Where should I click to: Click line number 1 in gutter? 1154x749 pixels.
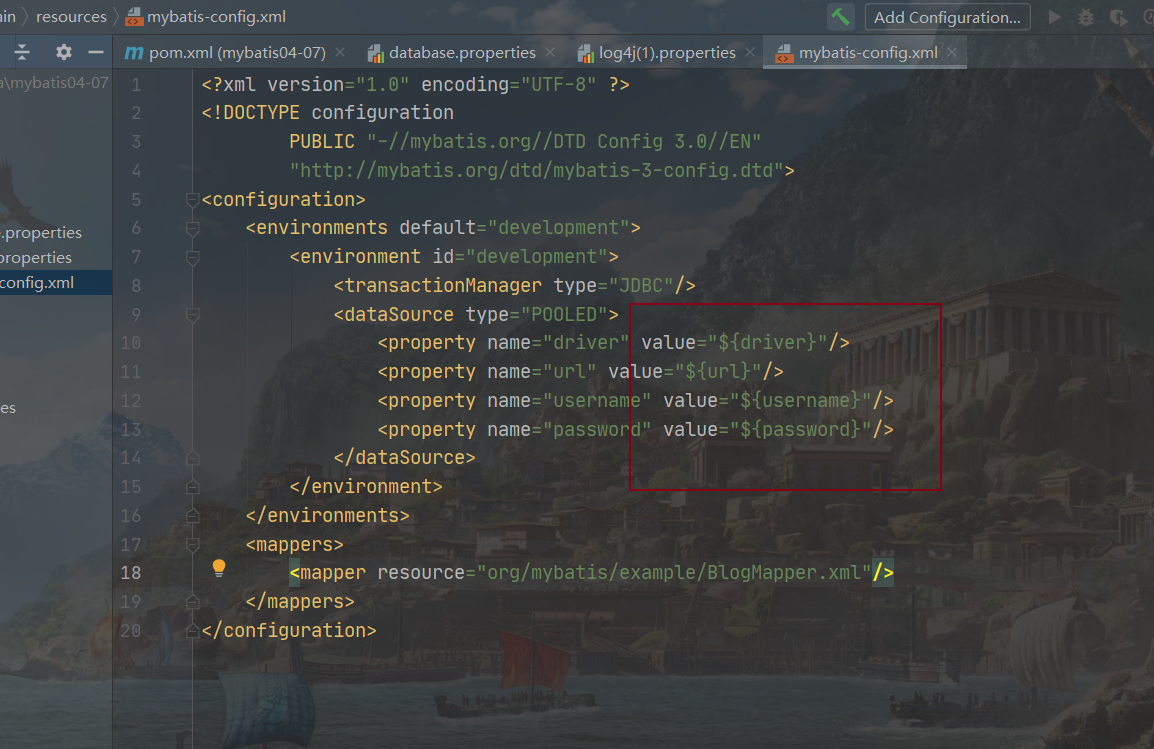[x=136, y=85]
